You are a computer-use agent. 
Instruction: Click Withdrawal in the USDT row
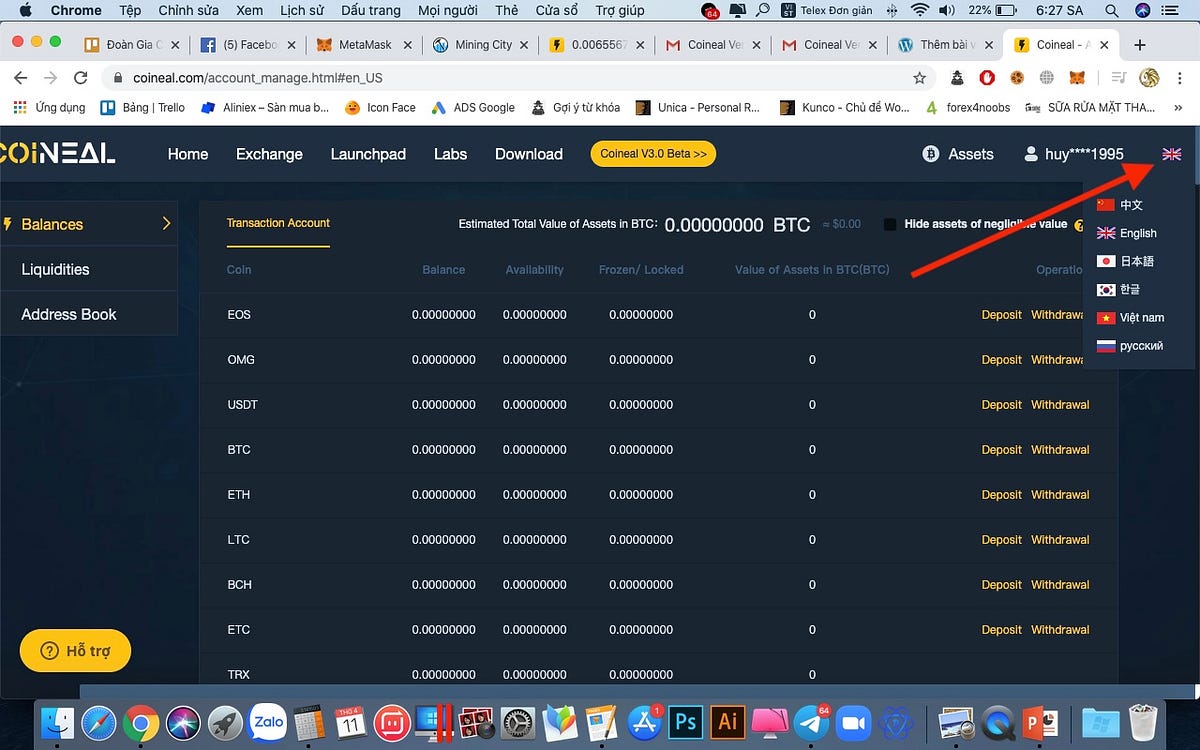[1060, 405]
